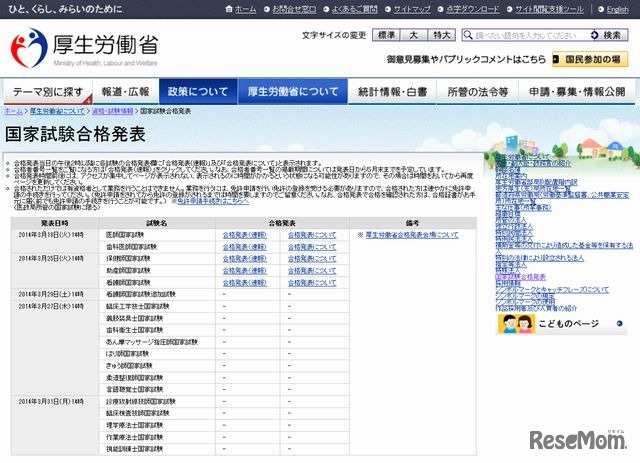Click 厚生労働省について in the breadcrumb
The width and height of the screenshot is (640, 463).
tap(57, 111)
